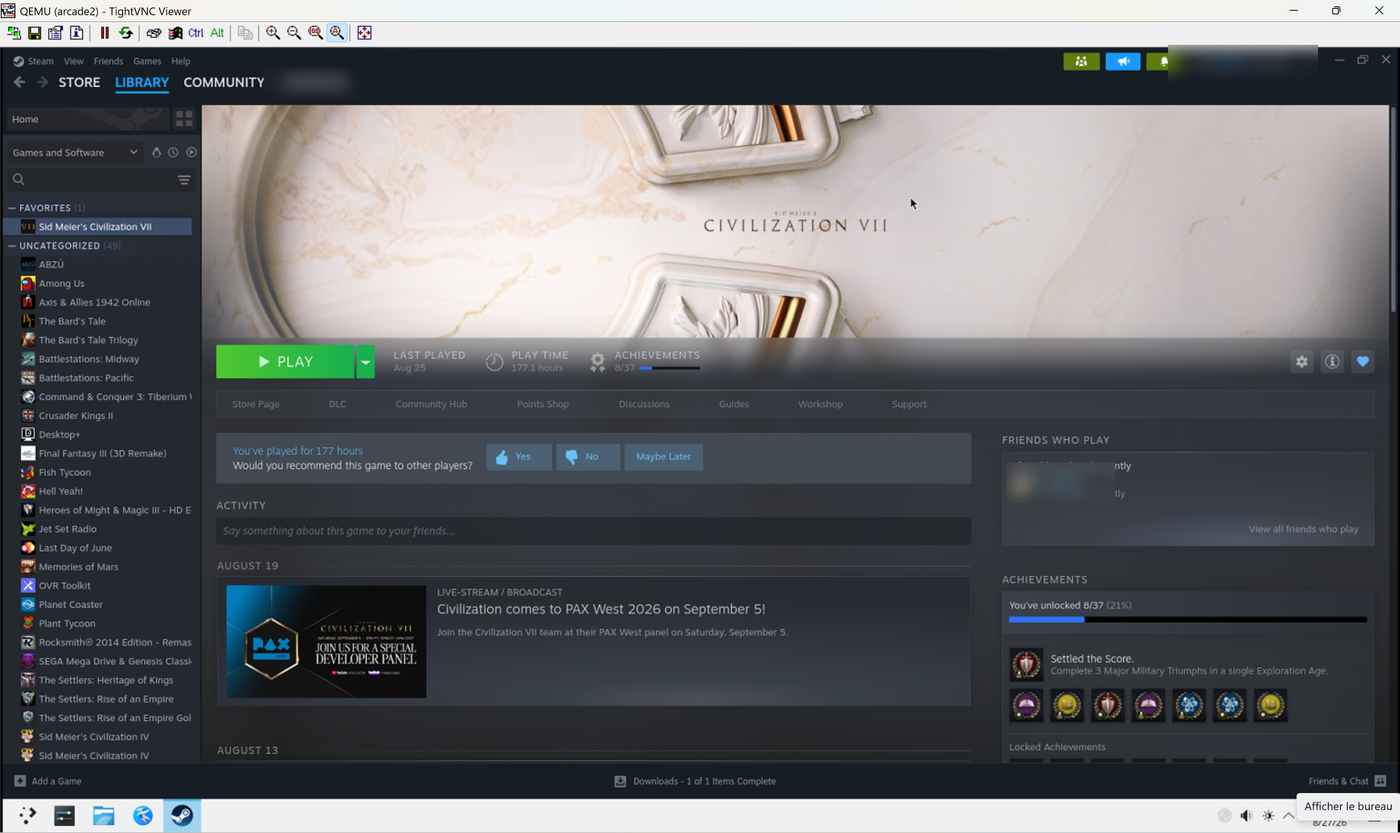Image resolution: width=1400 pixels, height=833 pixels.
Task: Open the Friends menu
Action: (x=108, y=61)
